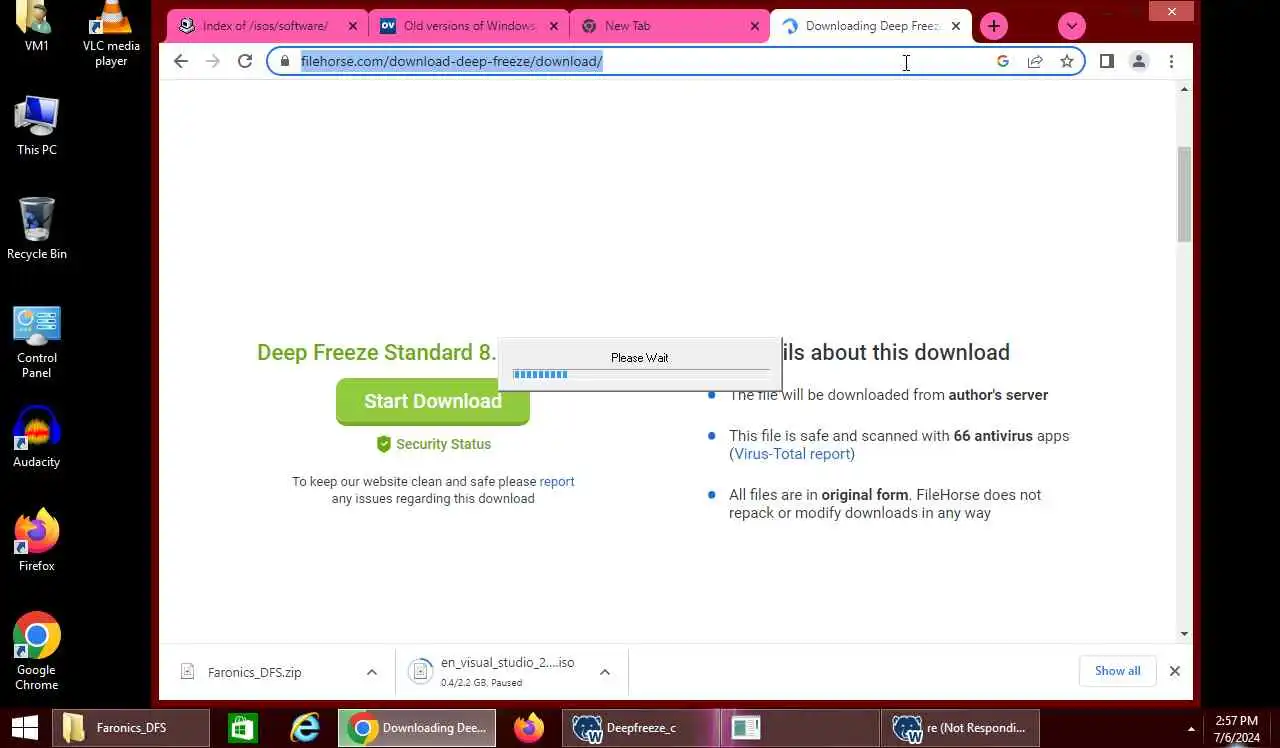
Task: Open the share page icon in address bar
Action: tap(1035, 61)
